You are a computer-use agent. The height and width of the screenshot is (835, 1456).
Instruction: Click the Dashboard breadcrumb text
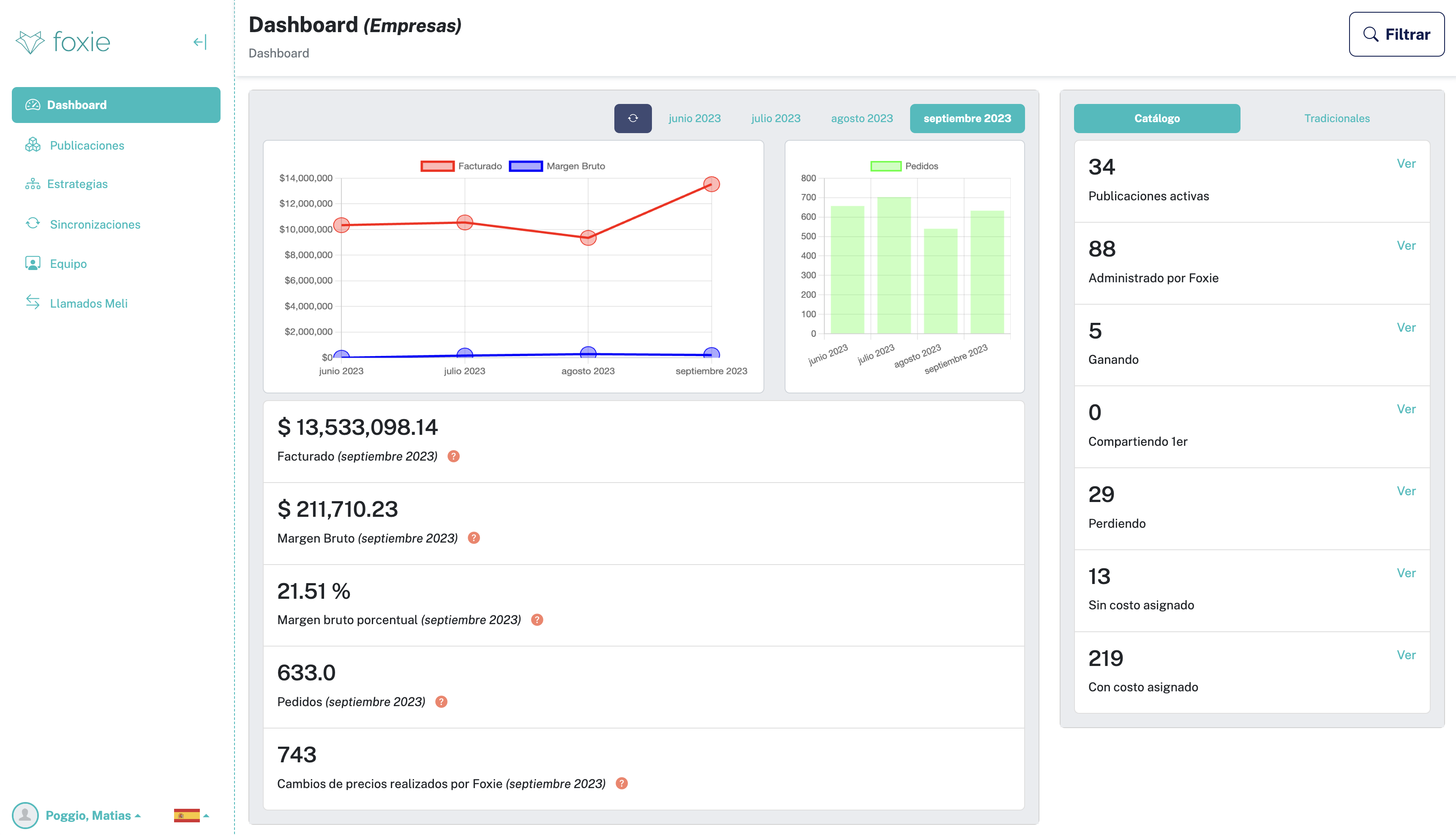(x=278, y=53)
